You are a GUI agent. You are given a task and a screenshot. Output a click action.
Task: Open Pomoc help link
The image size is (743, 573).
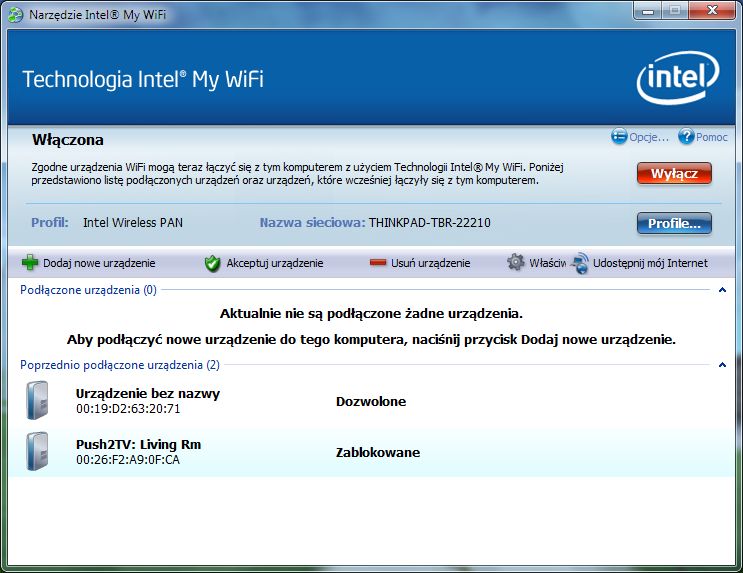click(711, 137)
